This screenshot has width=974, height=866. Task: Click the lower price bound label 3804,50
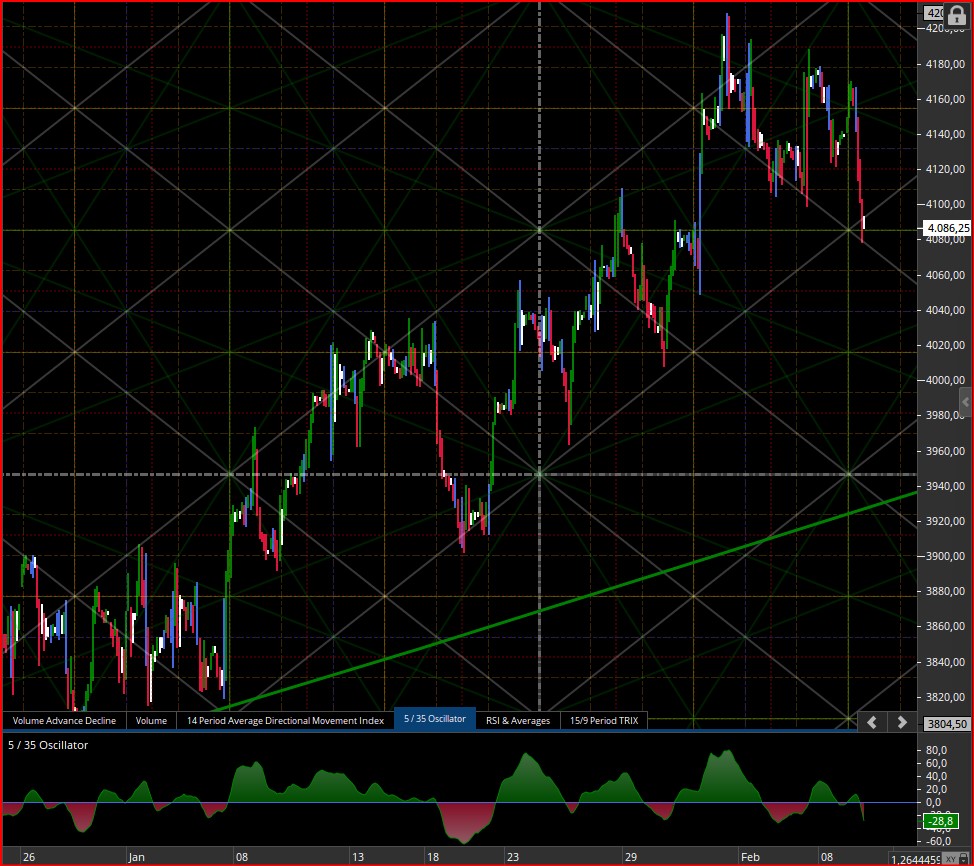pos(947,724)
